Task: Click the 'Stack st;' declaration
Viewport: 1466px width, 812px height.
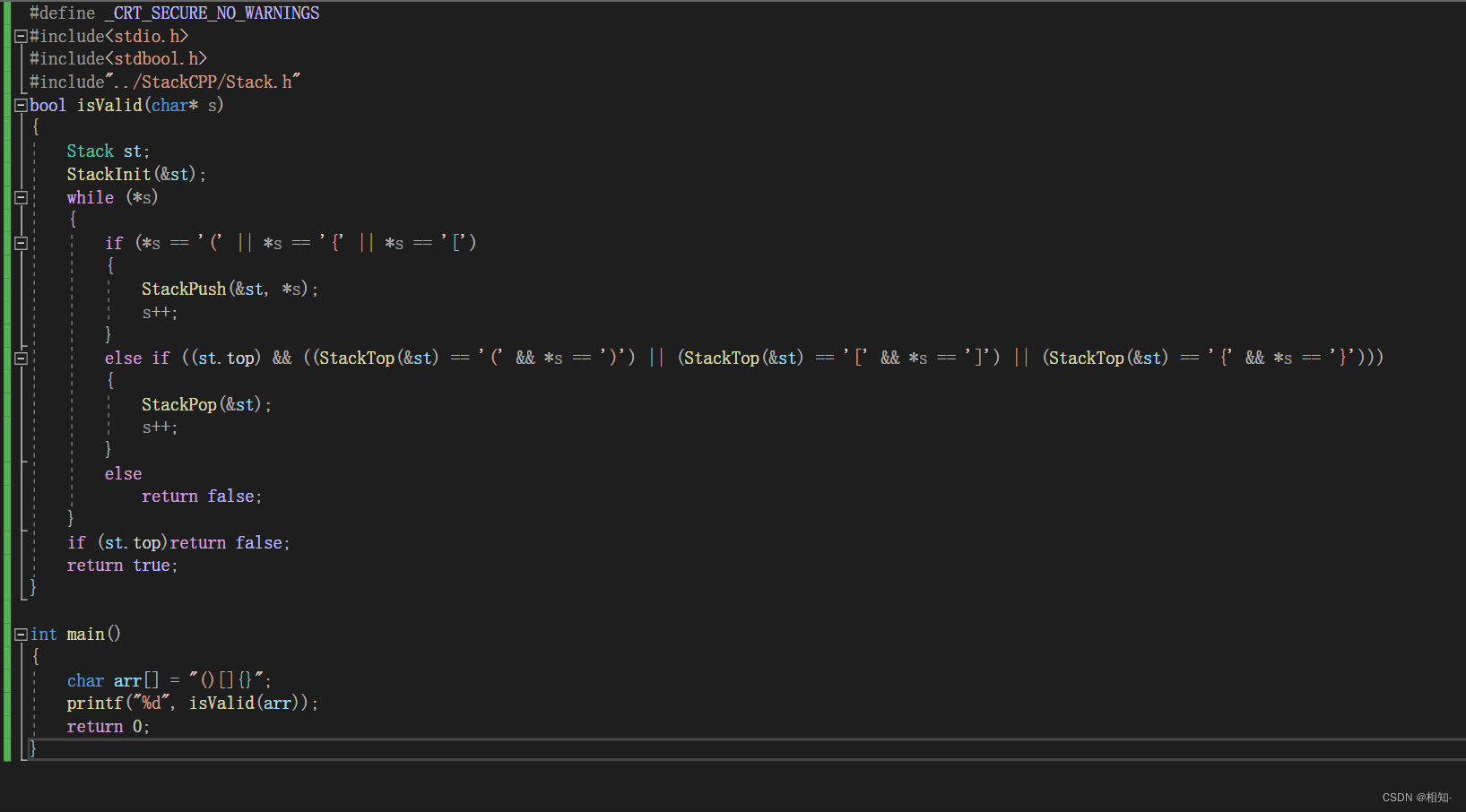Action: [108, 151]
